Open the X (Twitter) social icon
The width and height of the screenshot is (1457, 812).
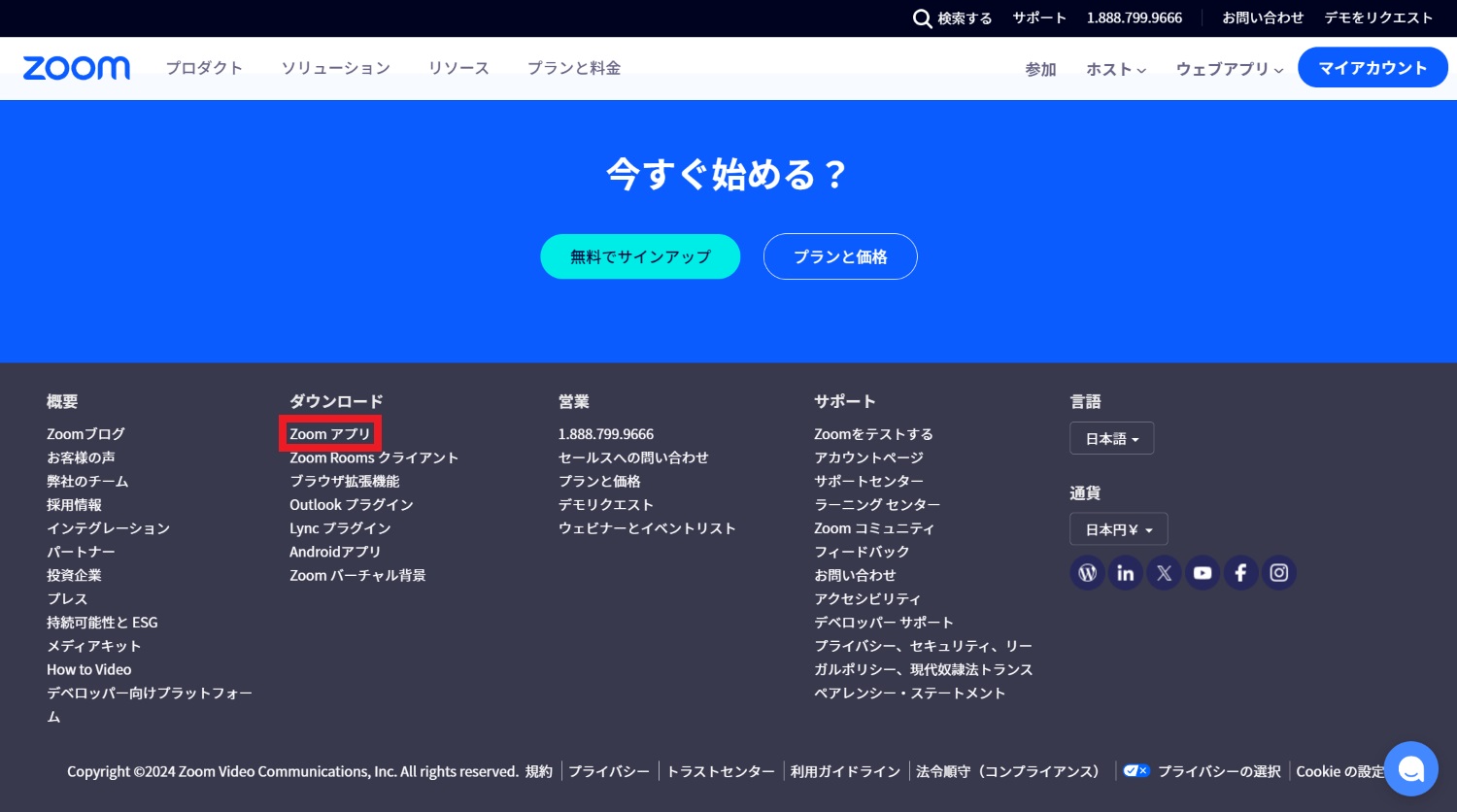(x=1164, y=573)
